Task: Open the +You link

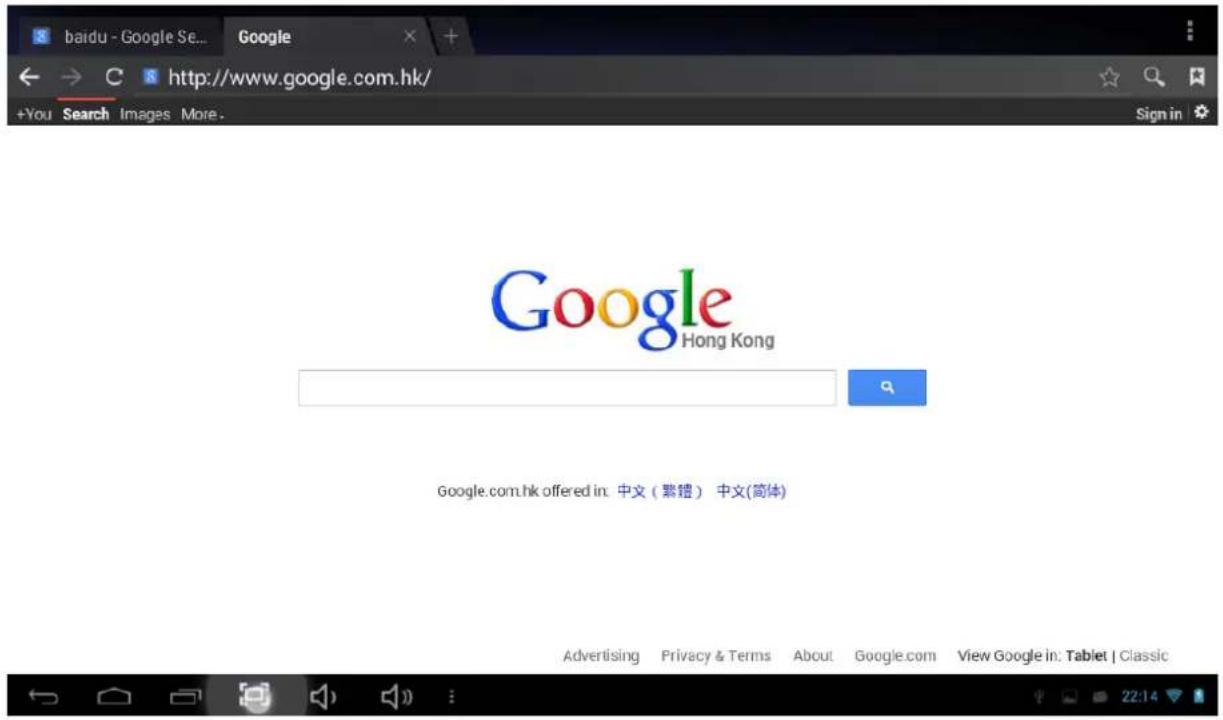Action: pyautogui.click(x=34, y=115)
